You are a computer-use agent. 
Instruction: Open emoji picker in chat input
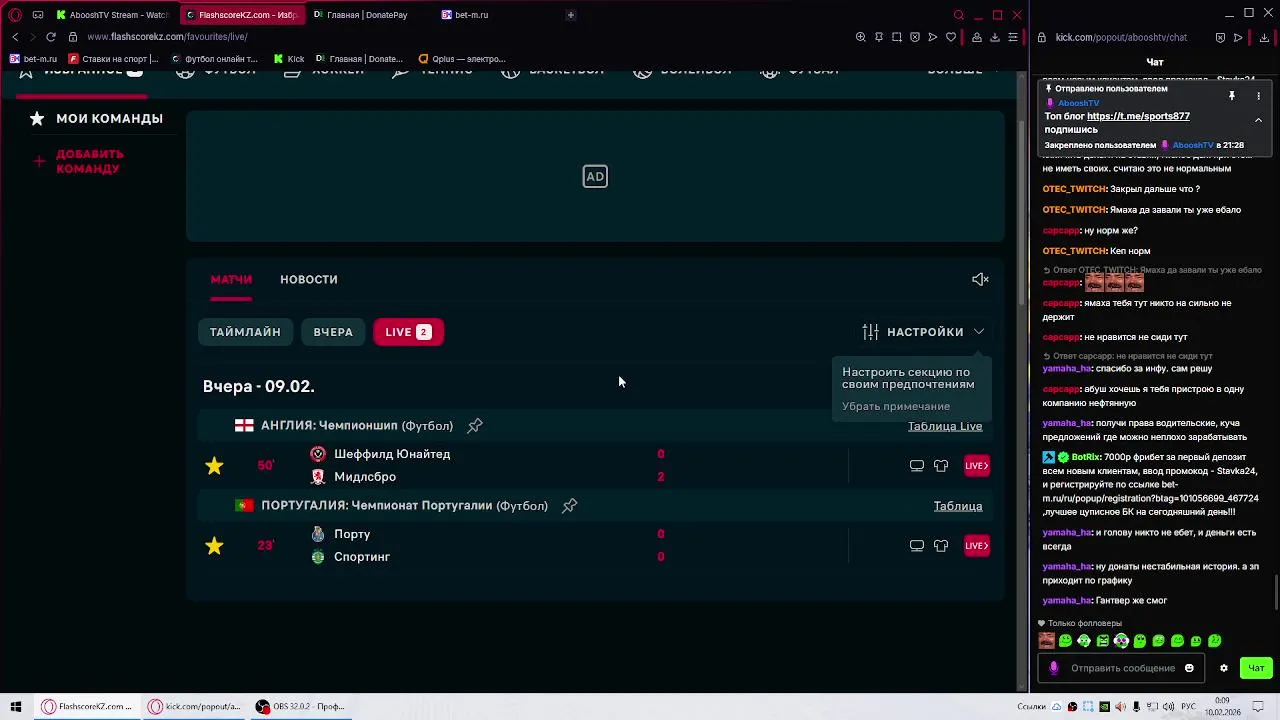pos(1189,668)
